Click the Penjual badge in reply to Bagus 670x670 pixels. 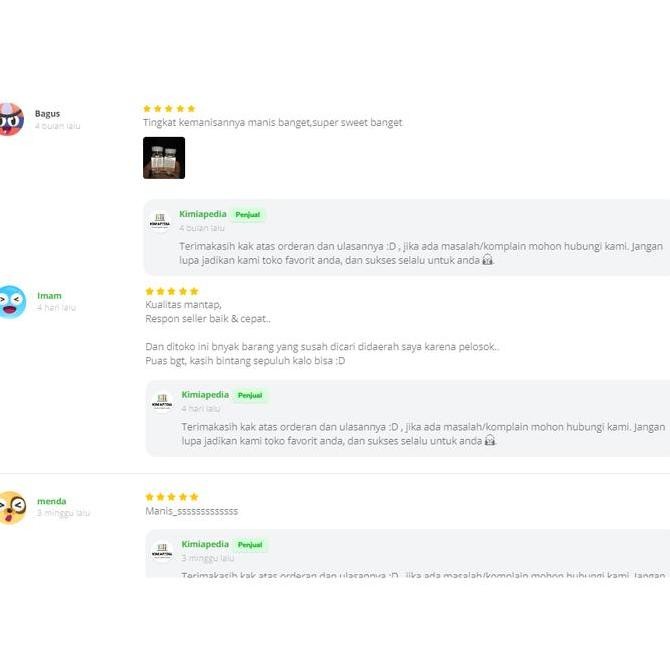[x=247, y=215]
